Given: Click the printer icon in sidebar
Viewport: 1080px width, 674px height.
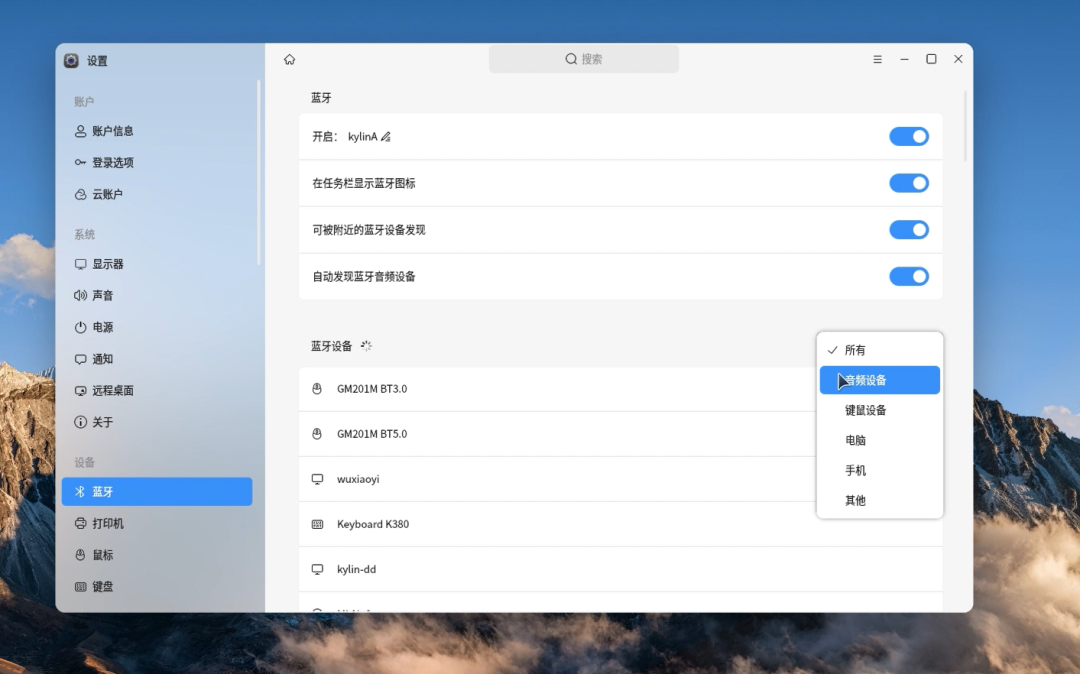Looking at the screenshot, I should [x=81, y=524].
